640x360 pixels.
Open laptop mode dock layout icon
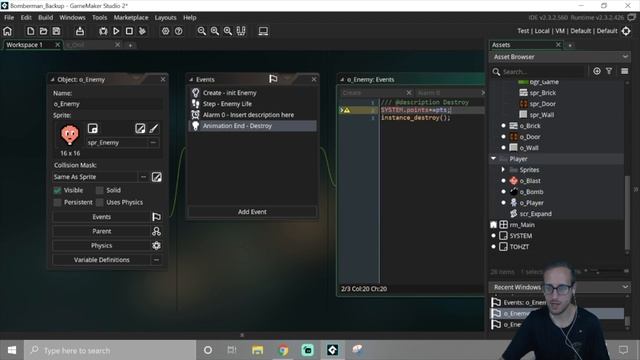[263, 31]
